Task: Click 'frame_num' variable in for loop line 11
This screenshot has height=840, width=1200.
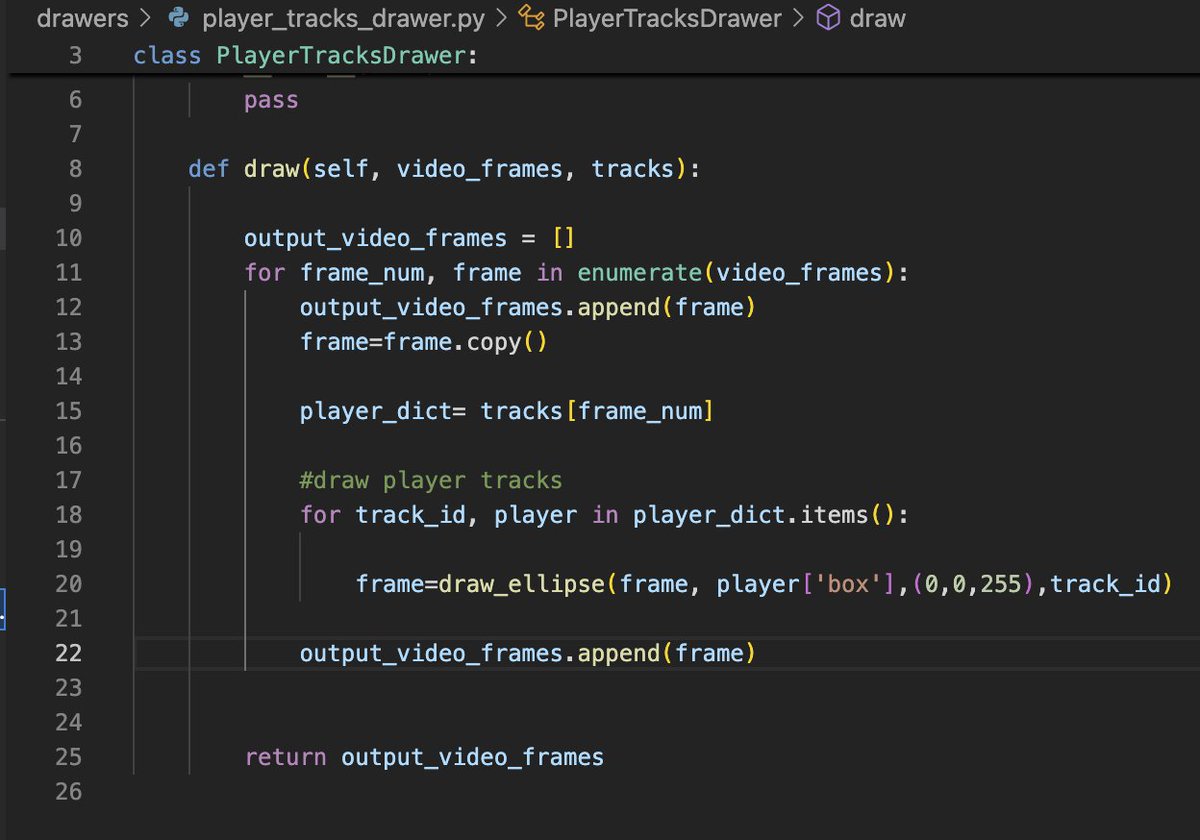Action: tap(363, 272)
